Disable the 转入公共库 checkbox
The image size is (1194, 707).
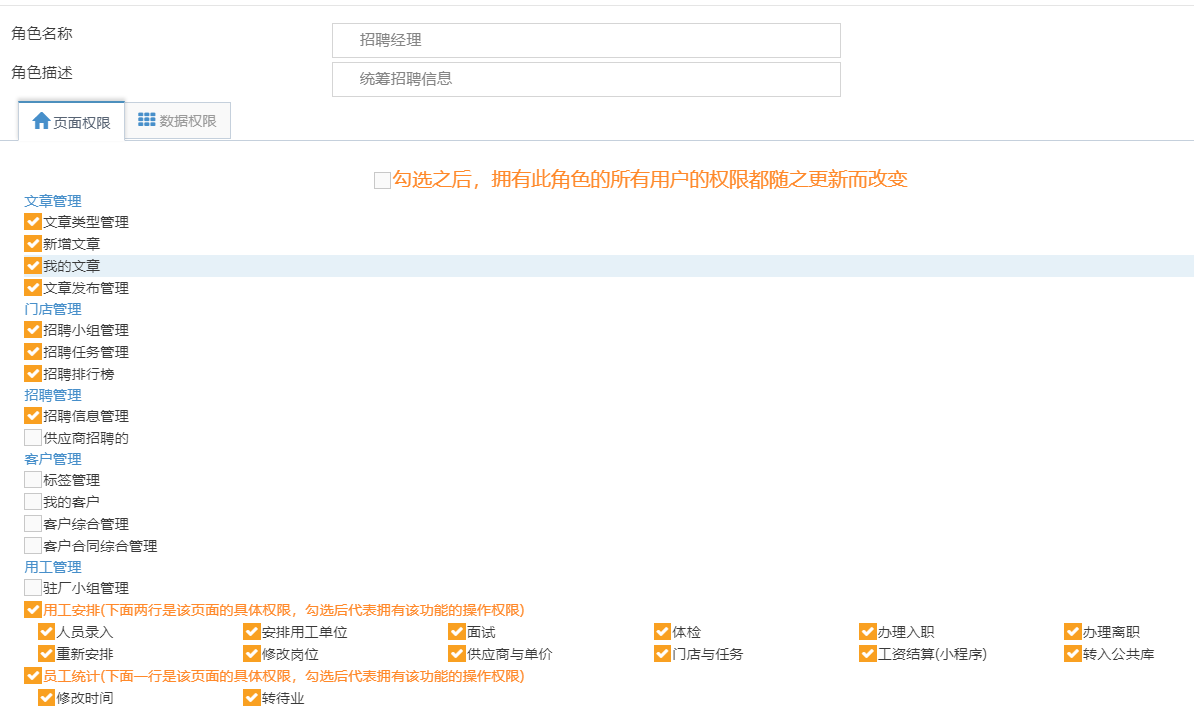click(x=1072, y=653)
